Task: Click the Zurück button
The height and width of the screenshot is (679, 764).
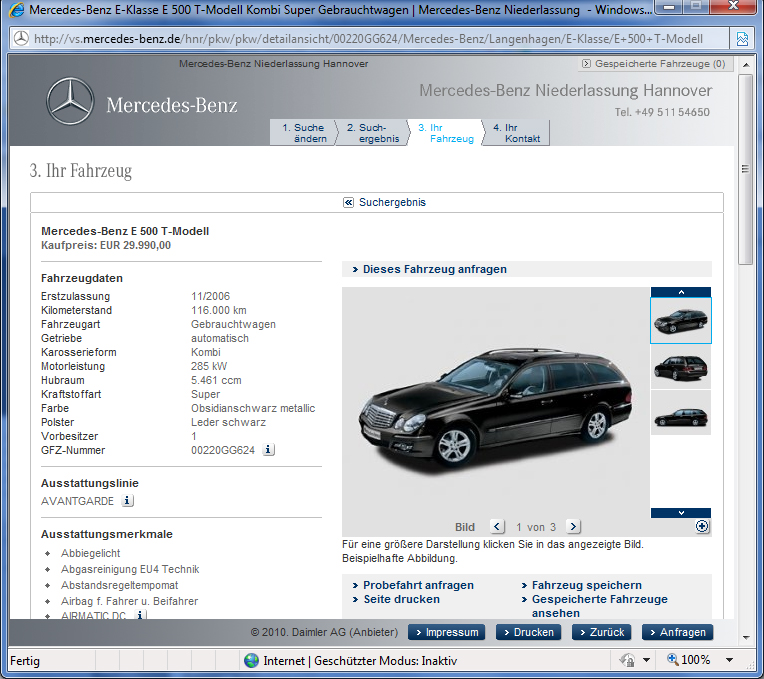Action: (x=601, y=632)
